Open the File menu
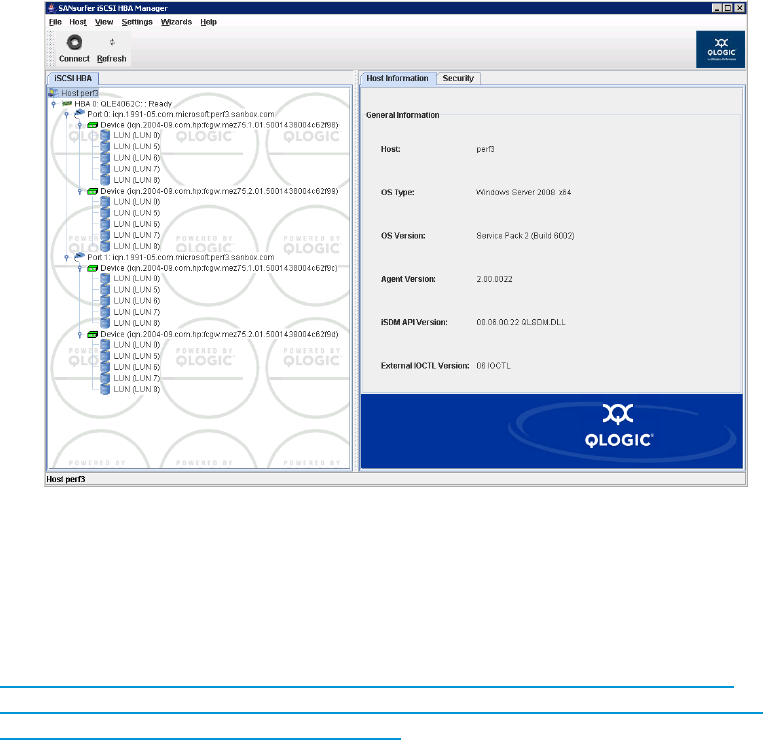Screen dimensions: 763x740 (55, 22)
